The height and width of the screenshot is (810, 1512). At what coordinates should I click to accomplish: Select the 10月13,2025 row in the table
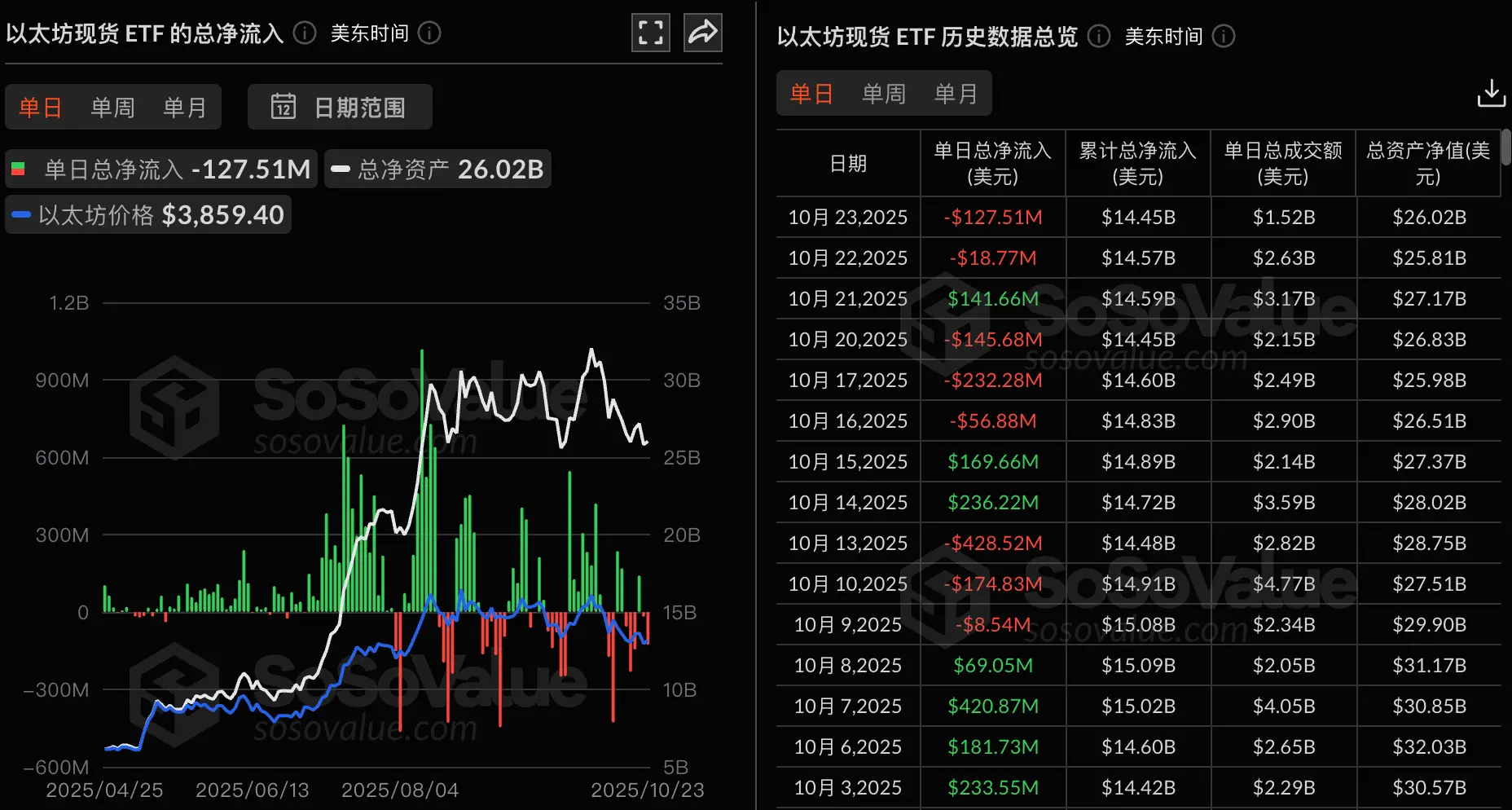848,543
